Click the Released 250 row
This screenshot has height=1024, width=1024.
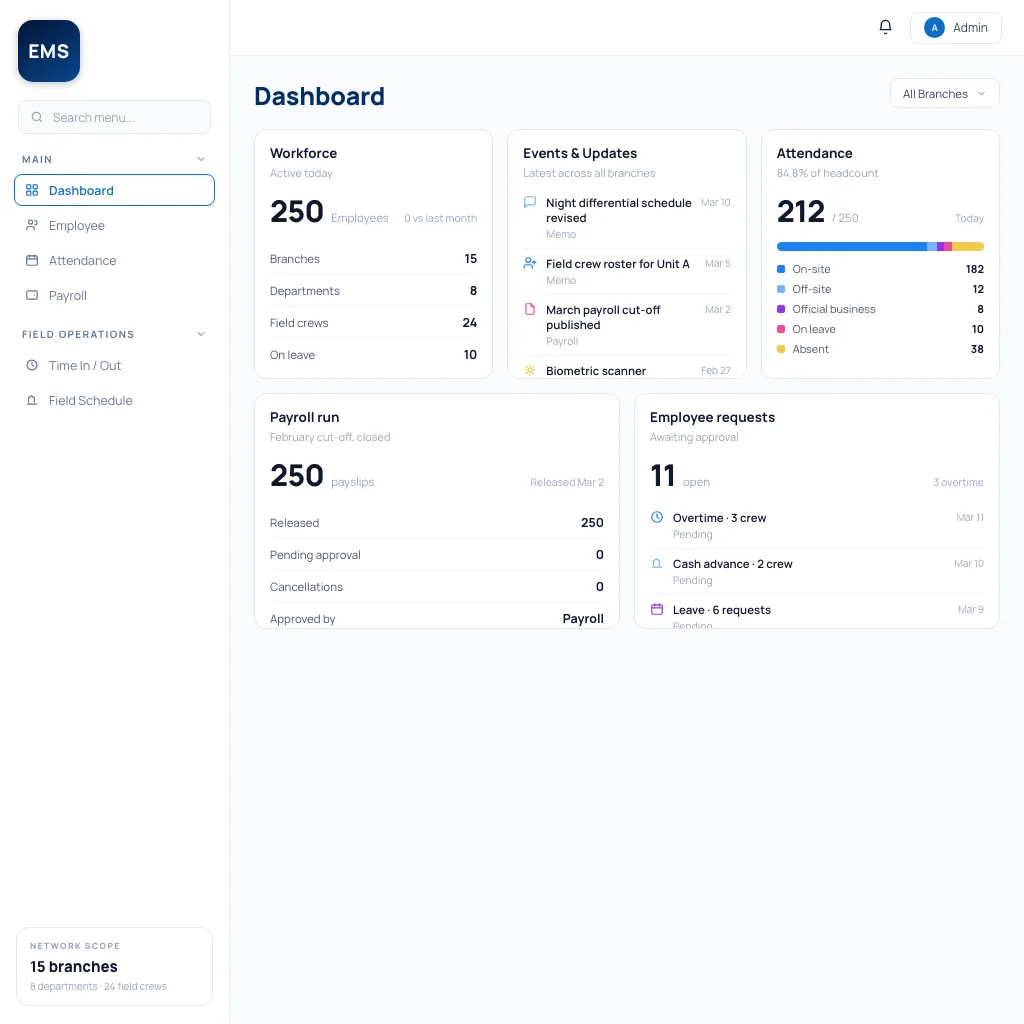click(x=436, y=522)
